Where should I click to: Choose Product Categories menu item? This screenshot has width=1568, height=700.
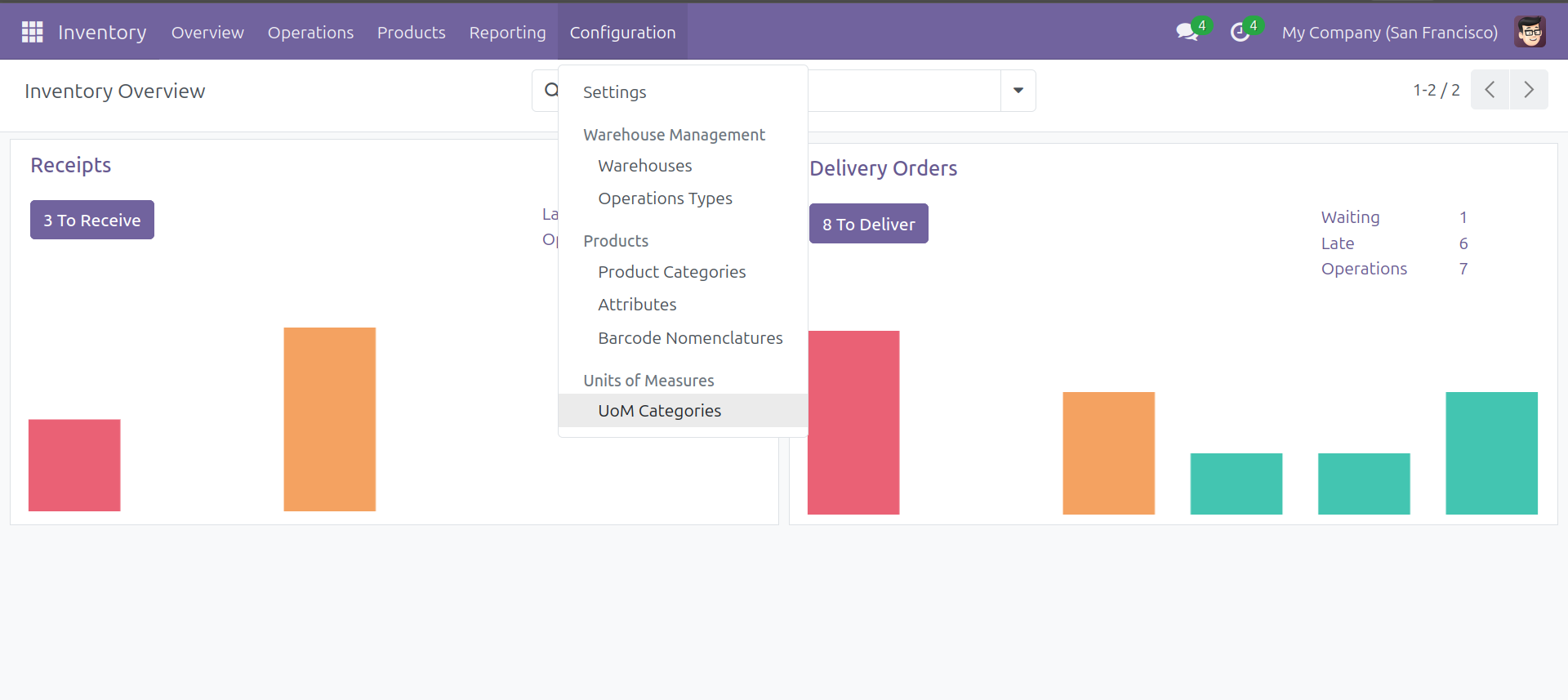pos(671,272)
